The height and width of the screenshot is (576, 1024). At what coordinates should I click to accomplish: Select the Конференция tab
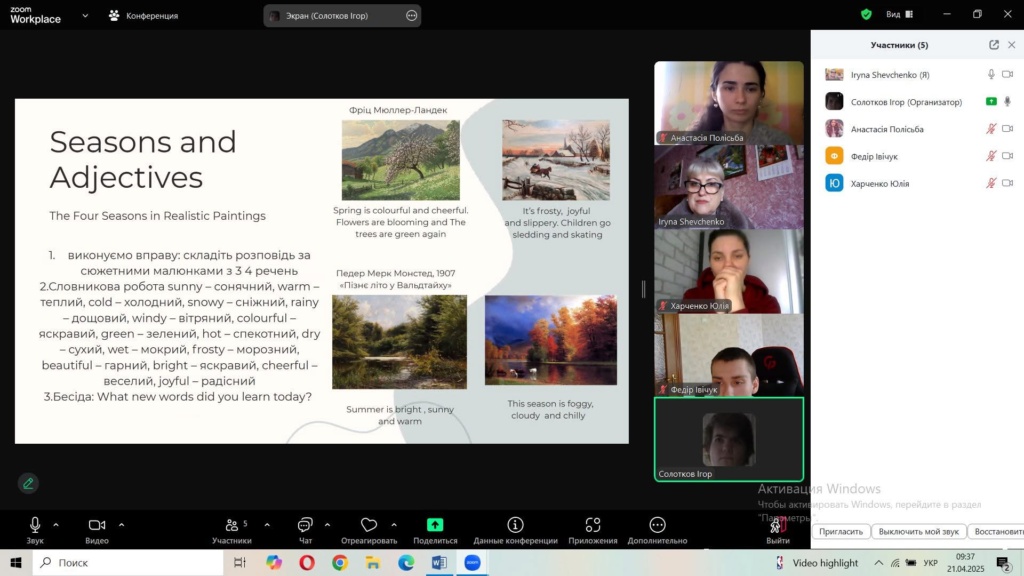144,16
